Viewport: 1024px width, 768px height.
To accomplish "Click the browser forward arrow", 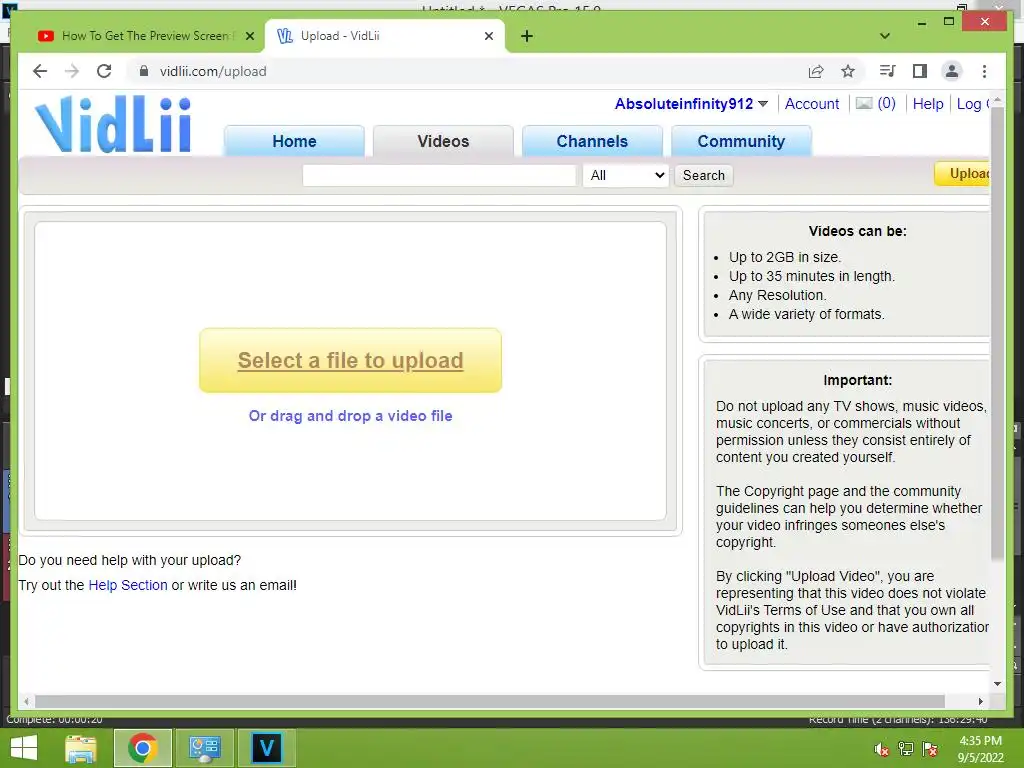I will 72,71.
